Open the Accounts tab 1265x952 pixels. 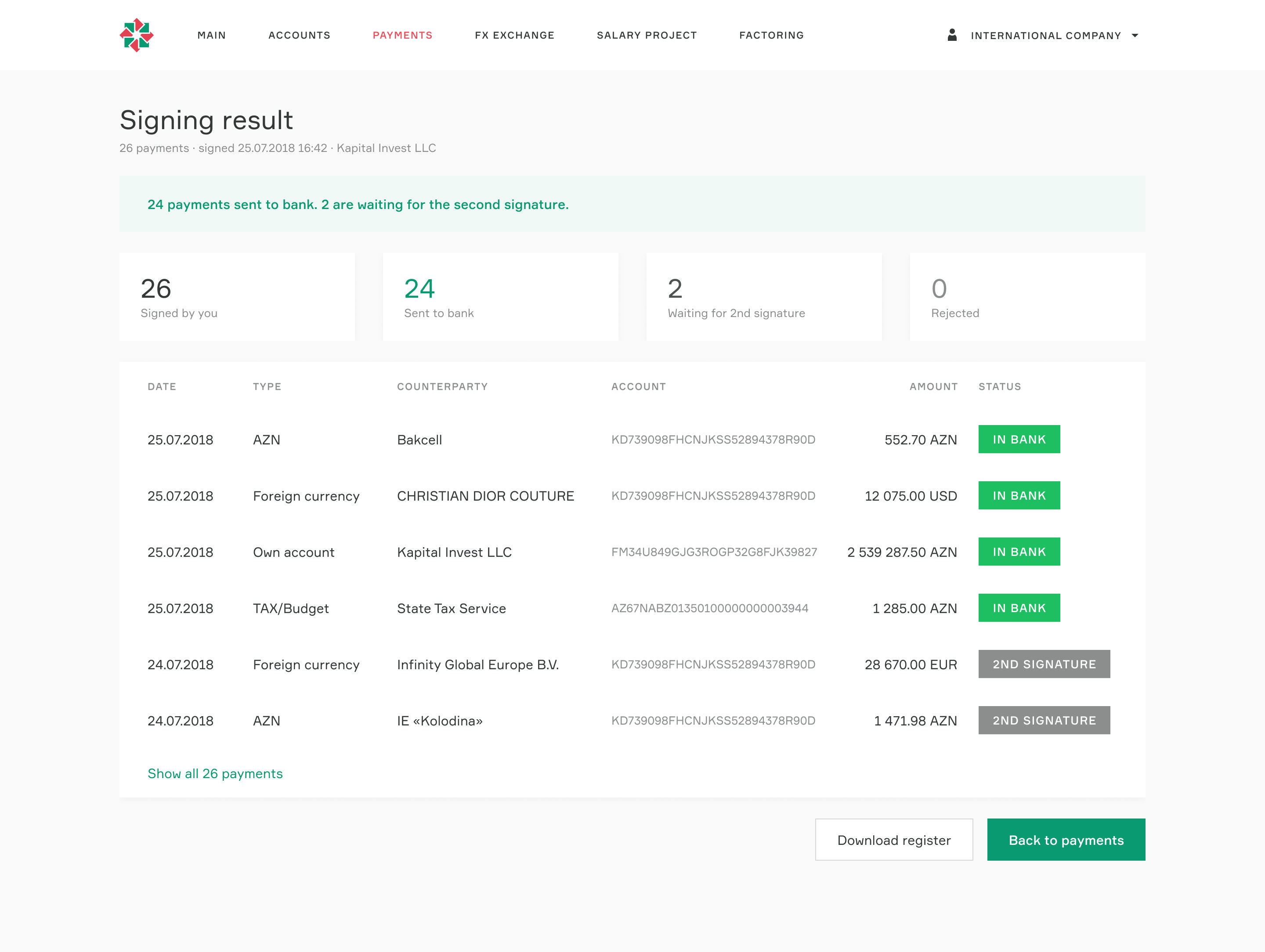[x=299, y=36]
